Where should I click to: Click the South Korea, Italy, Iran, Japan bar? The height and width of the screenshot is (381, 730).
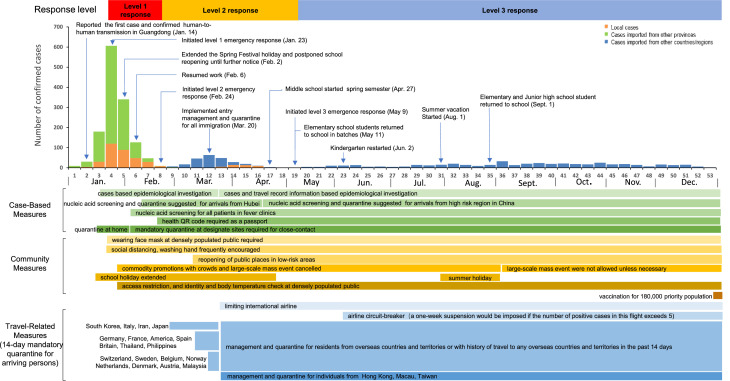click(194, 326)
